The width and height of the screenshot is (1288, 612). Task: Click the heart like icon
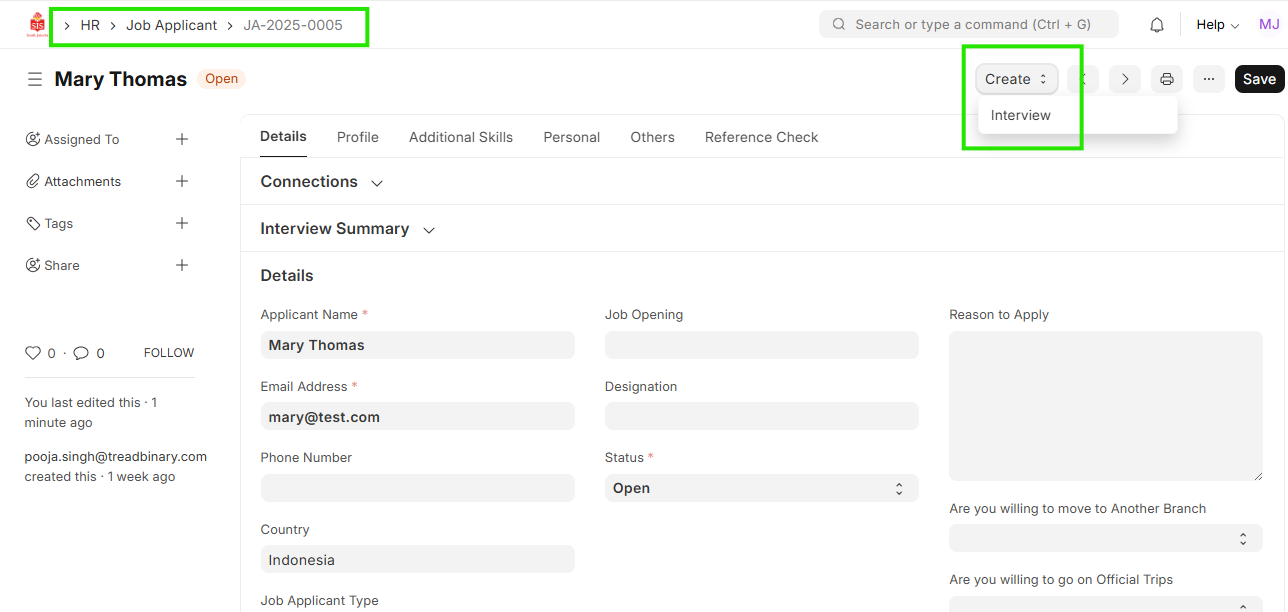33,353
